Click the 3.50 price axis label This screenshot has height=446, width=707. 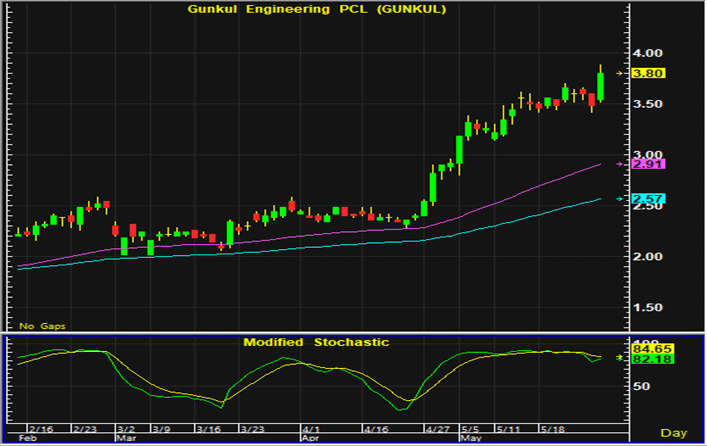click(647, 104)
